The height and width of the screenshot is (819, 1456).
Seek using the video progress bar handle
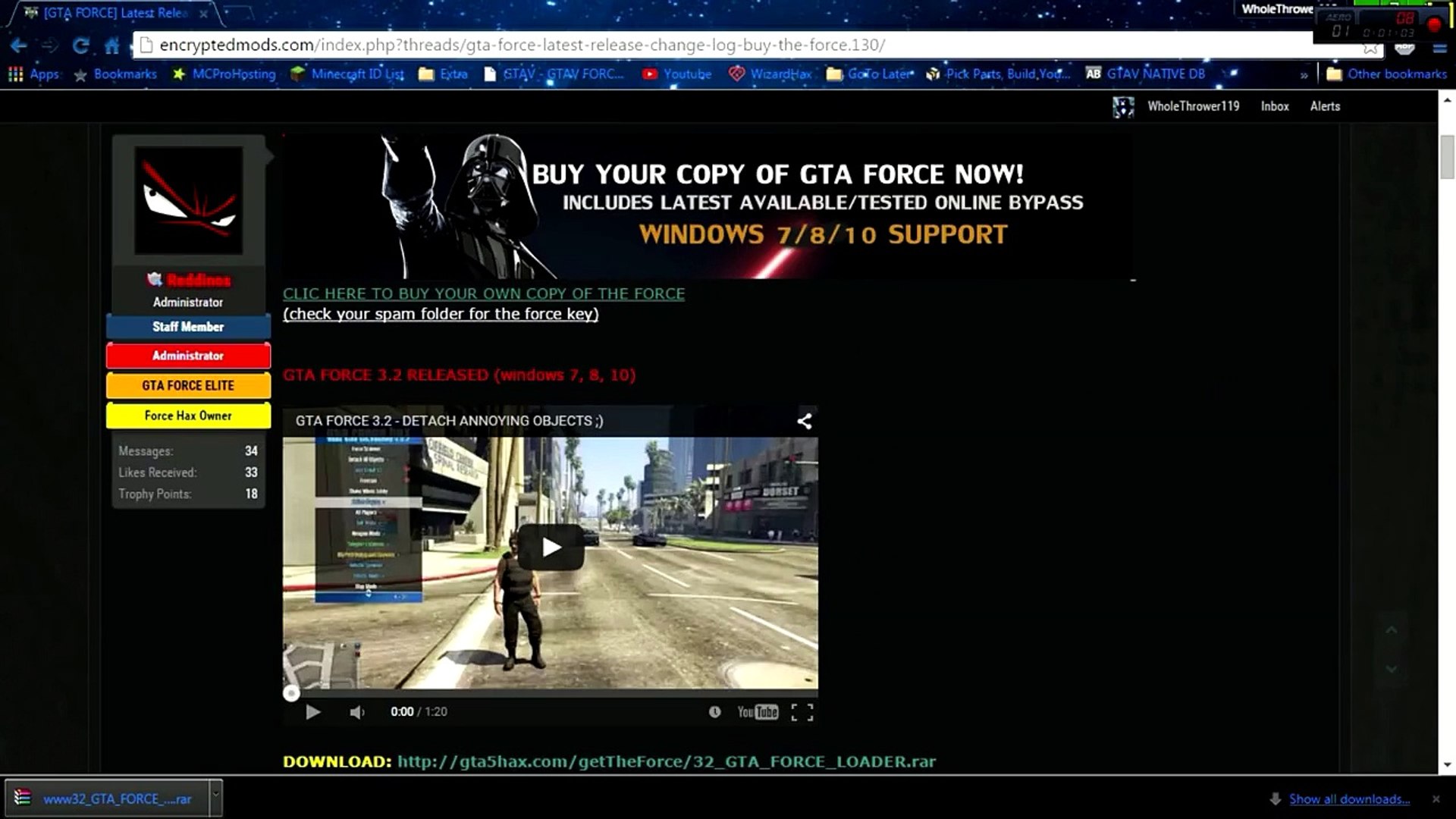click(291, 693)
